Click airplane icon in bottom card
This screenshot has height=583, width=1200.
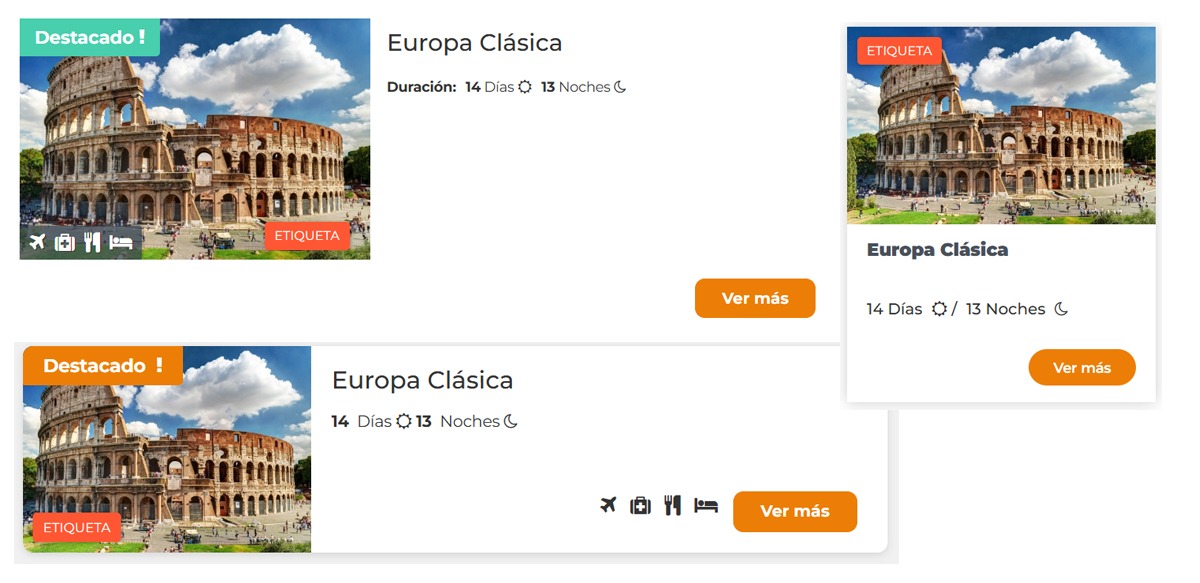click(608, 505)
